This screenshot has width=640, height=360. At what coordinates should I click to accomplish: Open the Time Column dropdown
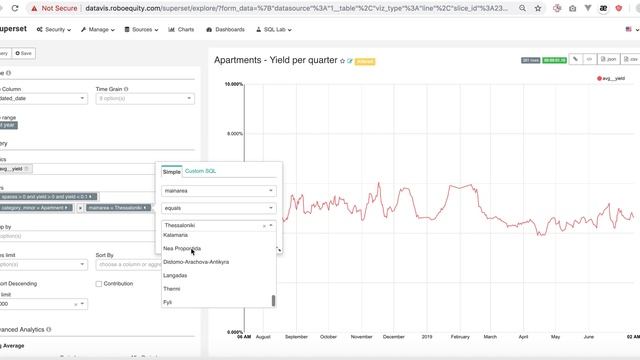pos(43,98)
